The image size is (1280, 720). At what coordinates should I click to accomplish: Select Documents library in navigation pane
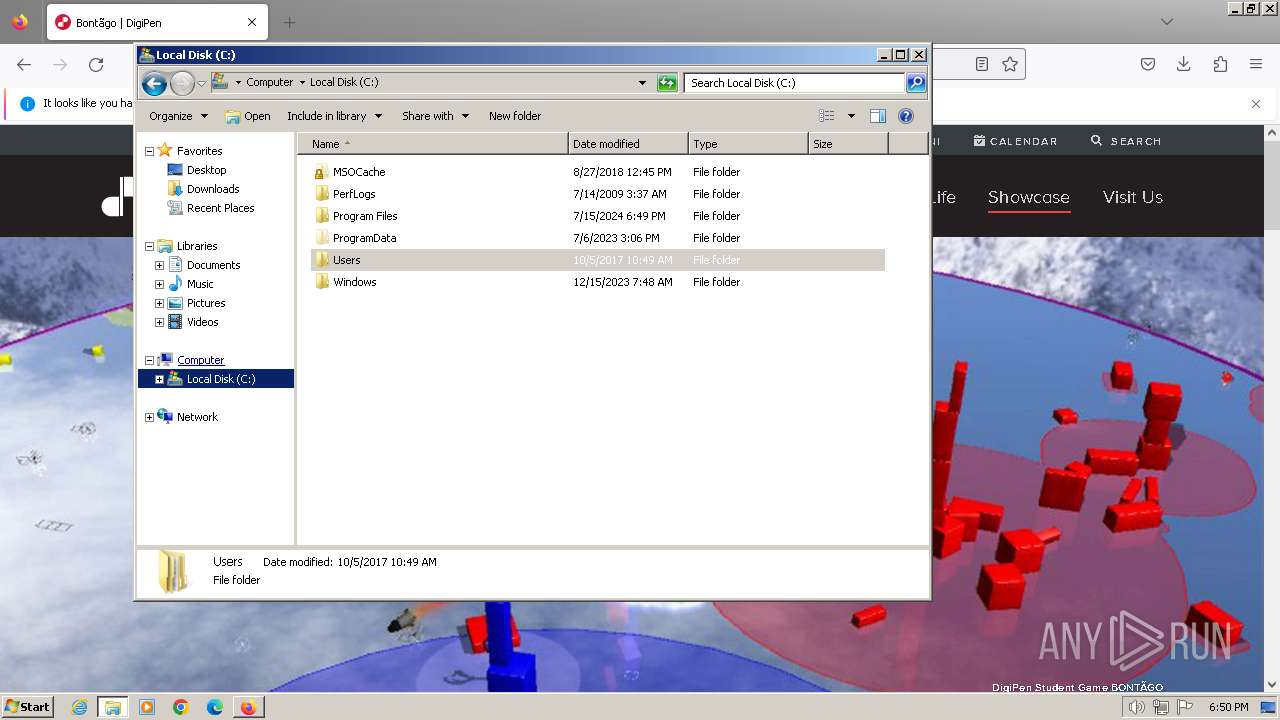pyautogui.click(x=213, y=265)
